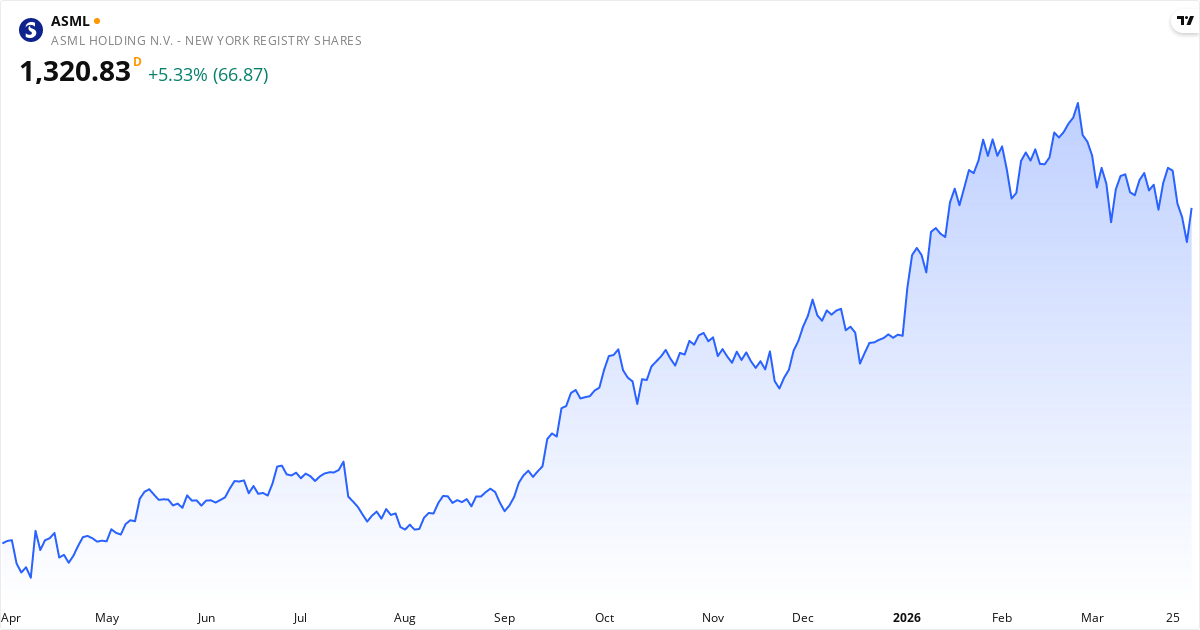The height and width of the screenshot is (630, 1200).
Task: Click the orange D delayed-data indicator
Action: [137, 62]
